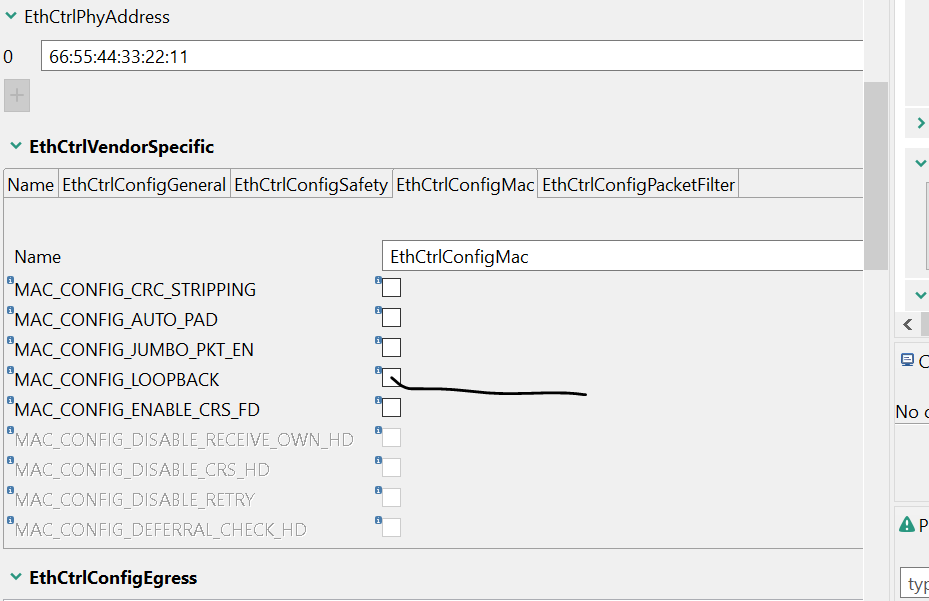Click the left arrow collapse button
929x601 pixels.
pyautogui.click(x=908, y=324)
